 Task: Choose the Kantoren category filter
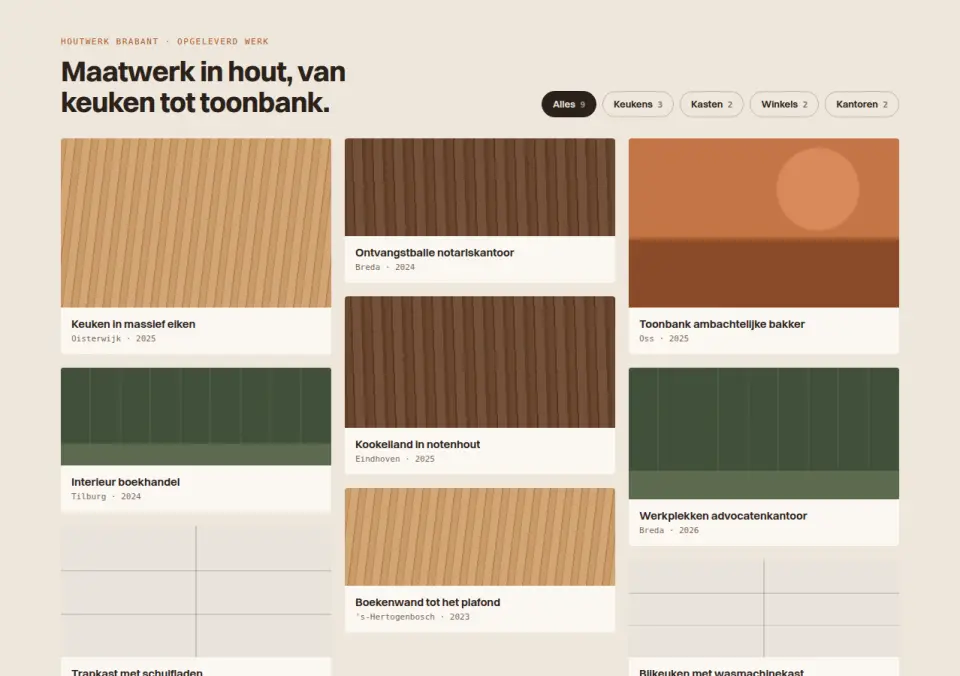pyautogui.click(x=861, y=104)
